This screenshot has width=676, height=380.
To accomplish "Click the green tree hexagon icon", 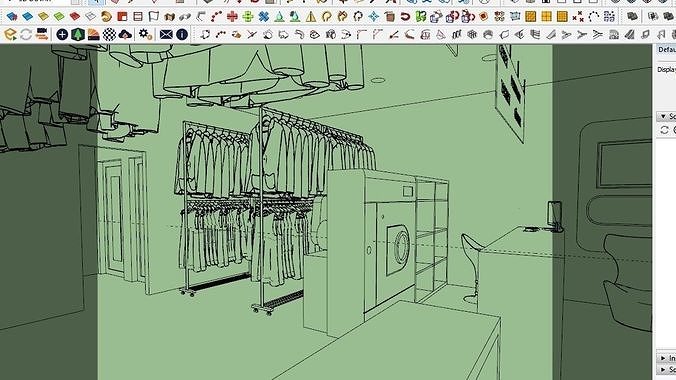I will pyautogui.click(x=78, y=34).
